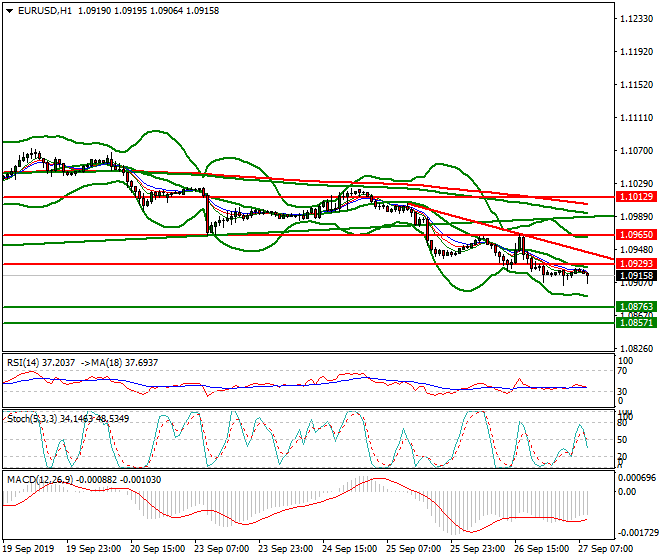Select the 24 Sep 15:00 time label

pos(349,549)
